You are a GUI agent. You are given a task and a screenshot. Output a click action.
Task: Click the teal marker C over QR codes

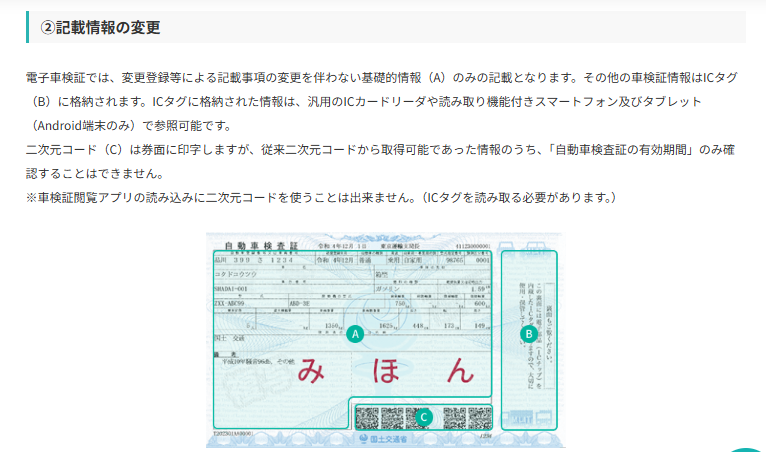(423, 417)
